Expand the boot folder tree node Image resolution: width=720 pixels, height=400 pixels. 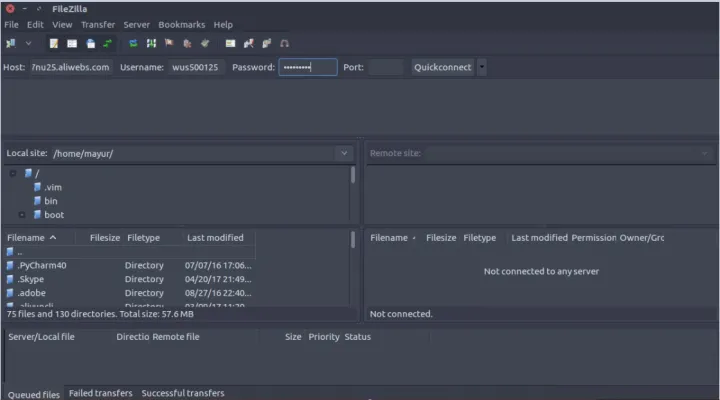tap(22, 215)
